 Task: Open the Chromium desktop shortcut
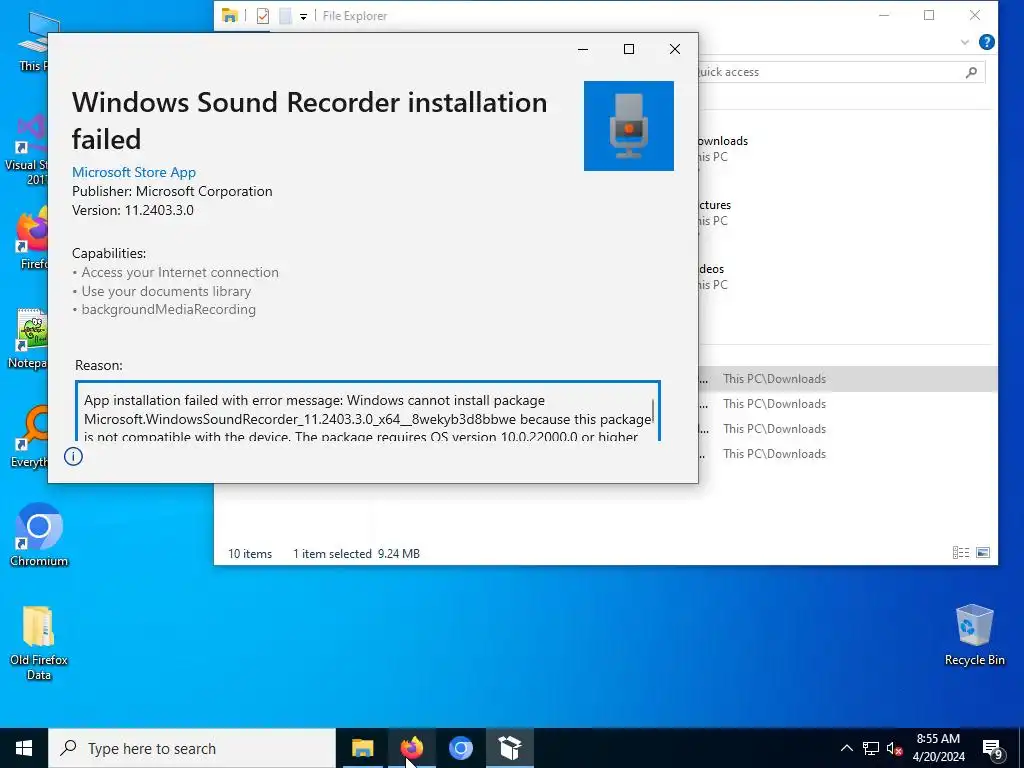[39, 535]
